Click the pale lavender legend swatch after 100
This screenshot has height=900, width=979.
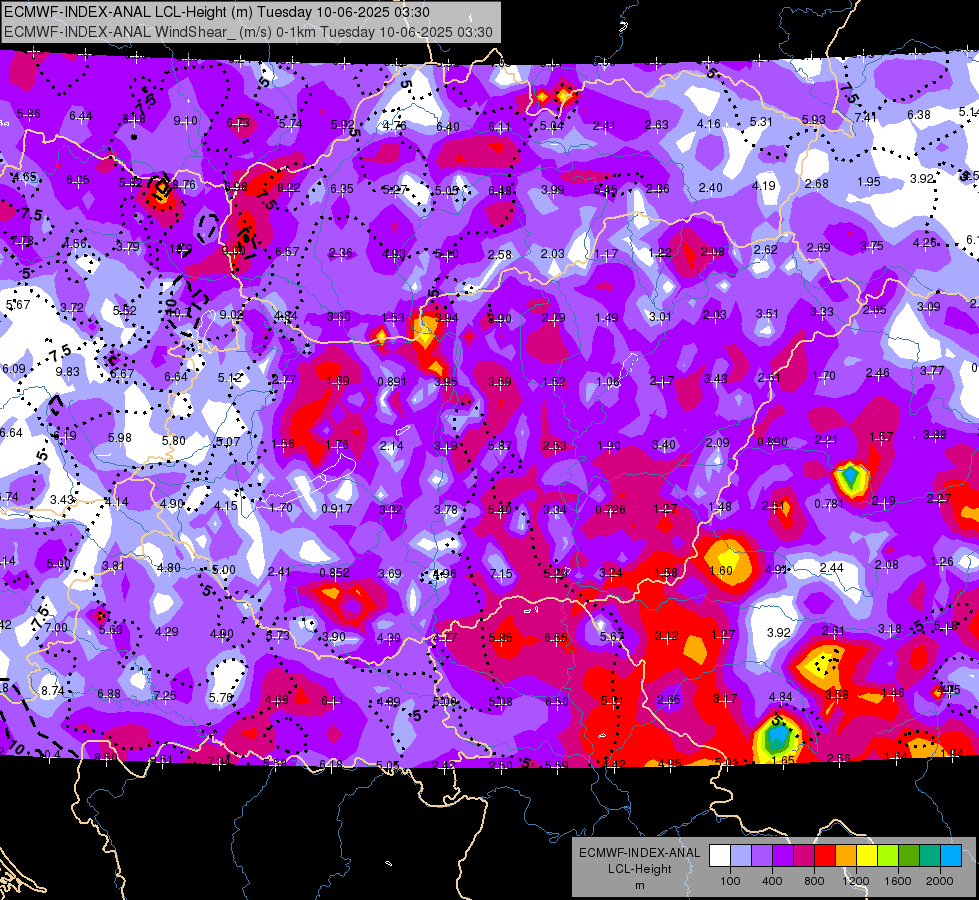tap(740, 856)
